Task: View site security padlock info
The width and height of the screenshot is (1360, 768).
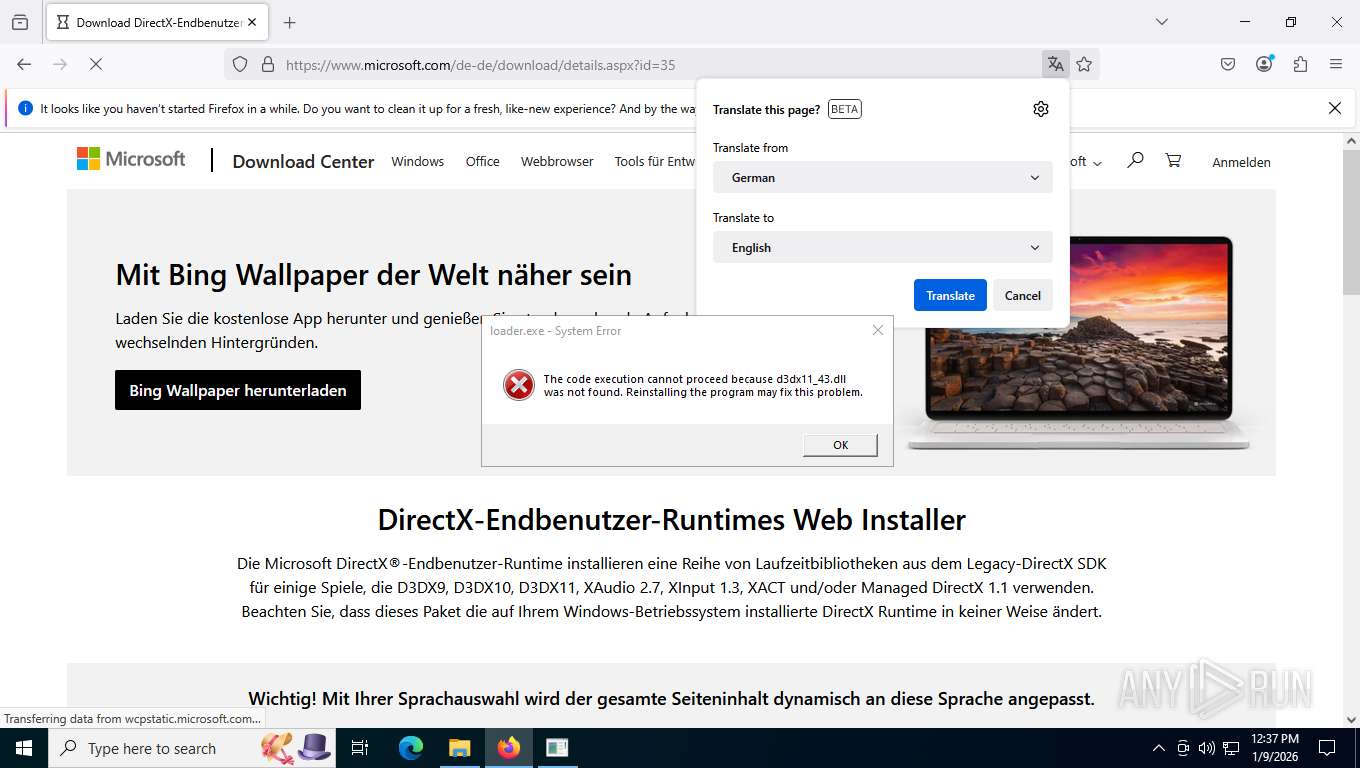Action: [x=267, y=64]
